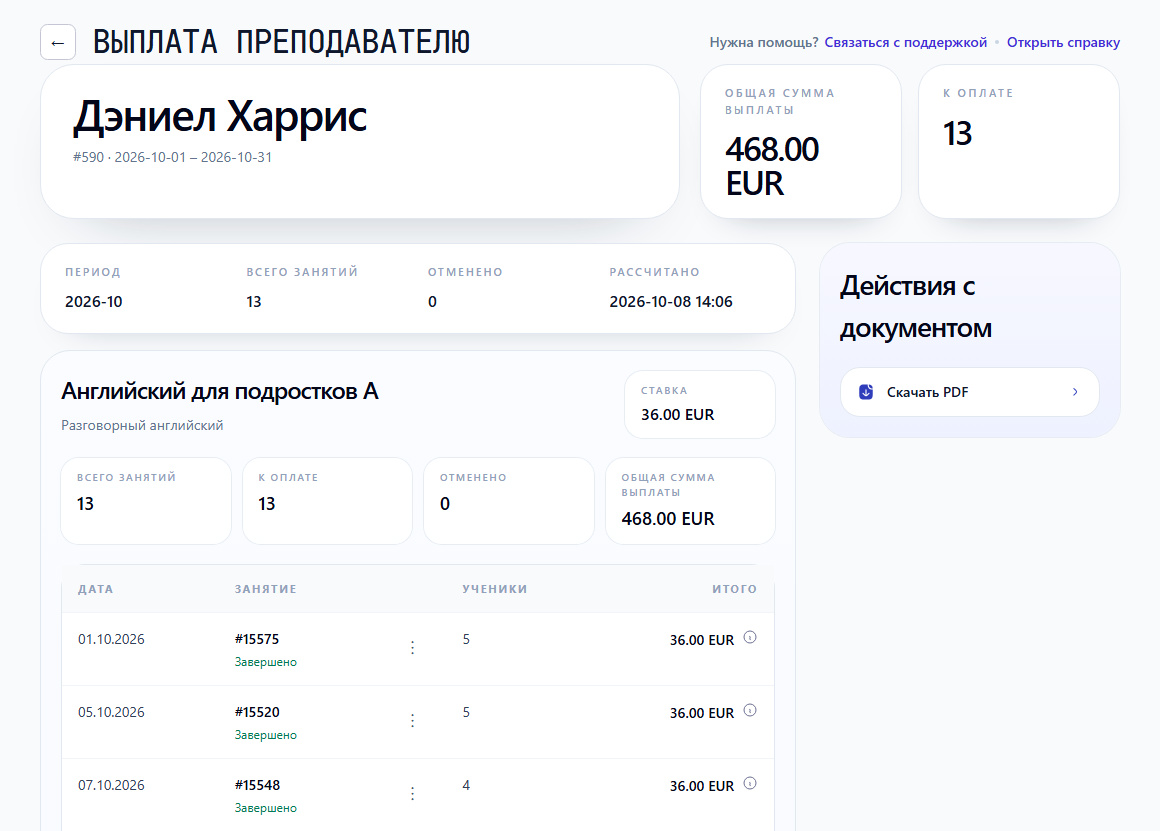
Task: Open the Связаться с поддержкой link
Action: point(906,42)
